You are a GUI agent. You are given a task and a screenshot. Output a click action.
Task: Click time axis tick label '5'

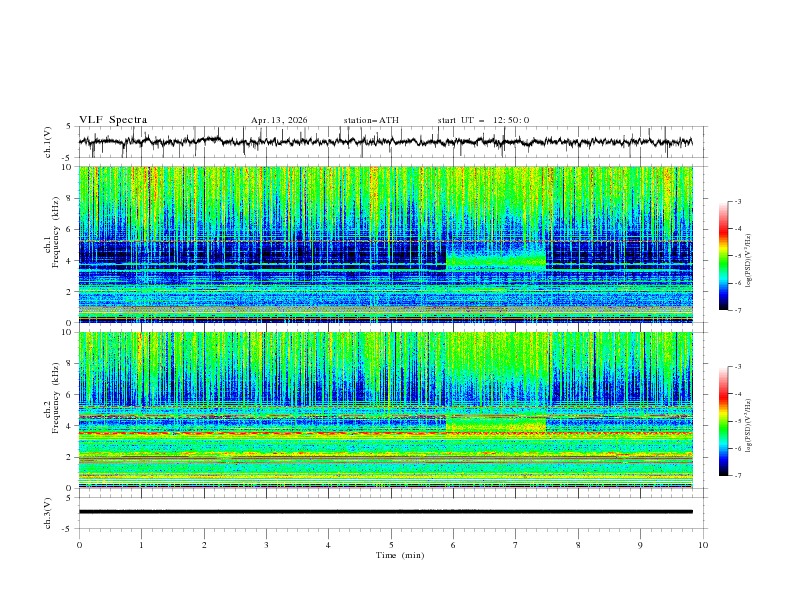(391, 545)
